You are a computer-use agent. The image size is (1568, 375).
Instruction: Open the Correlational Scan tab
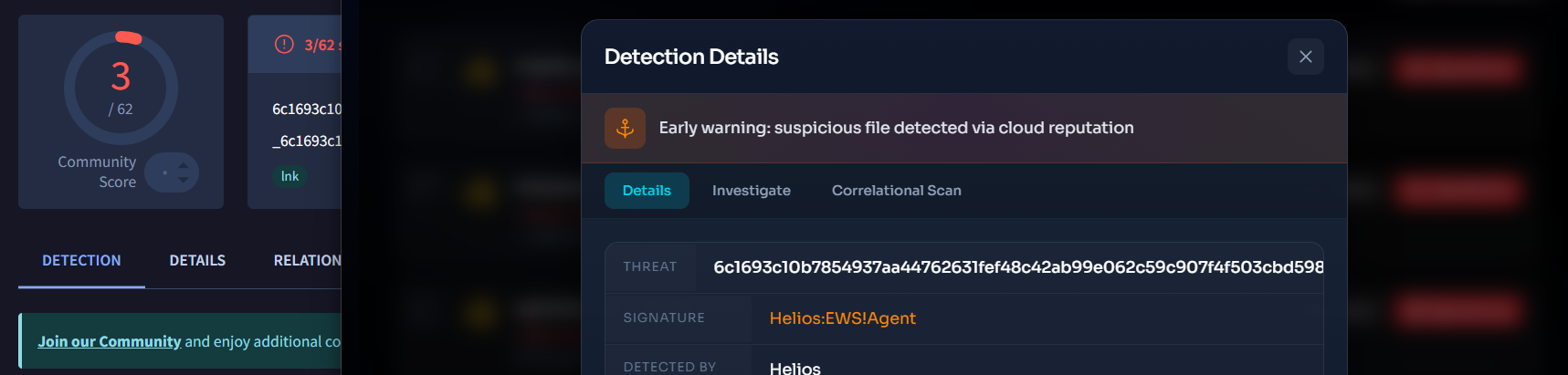coord(896,191)
